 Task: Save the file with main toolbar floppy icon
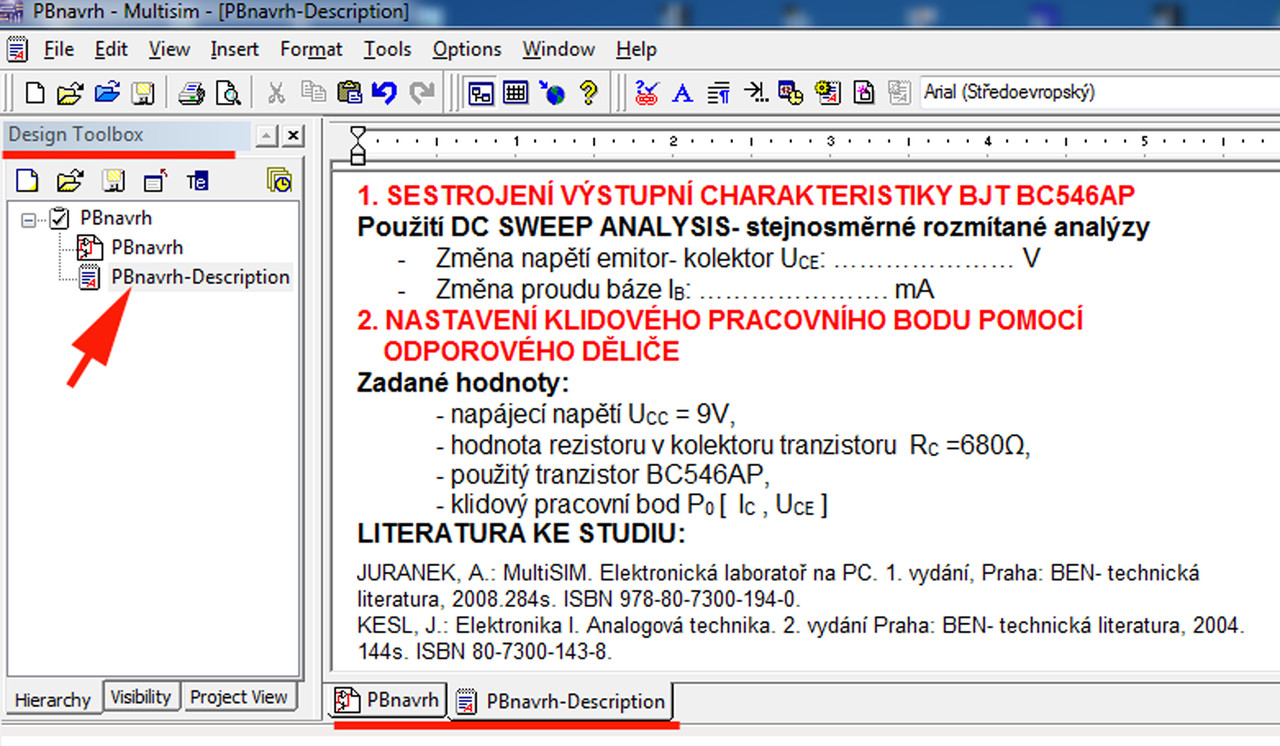[x=143, y=93]
